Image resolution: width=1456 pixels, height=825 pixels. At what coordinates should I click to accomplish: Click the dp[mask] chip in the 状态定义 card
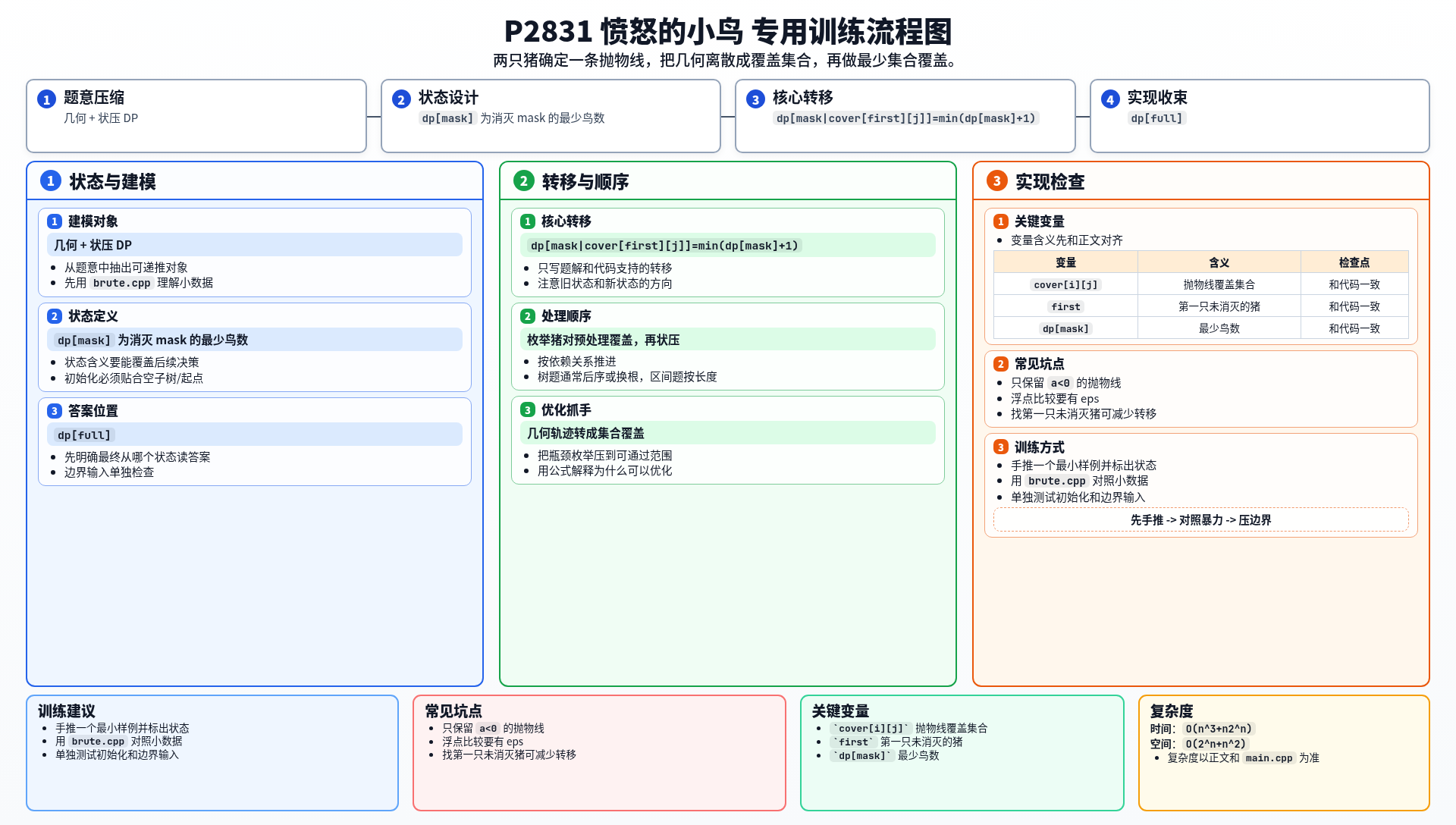84,340
